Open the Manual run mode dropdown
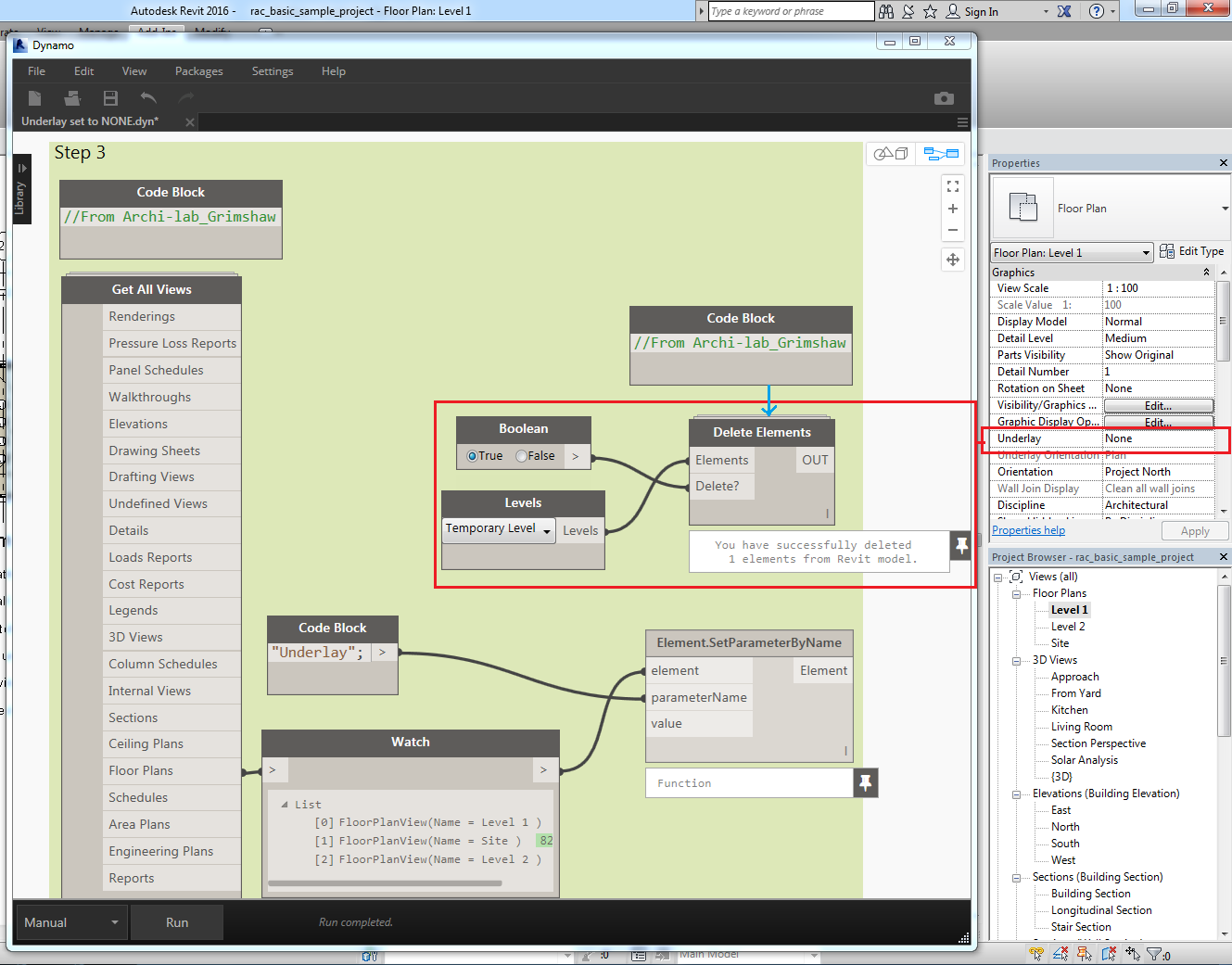1232x965 pixels. (71, 922)
